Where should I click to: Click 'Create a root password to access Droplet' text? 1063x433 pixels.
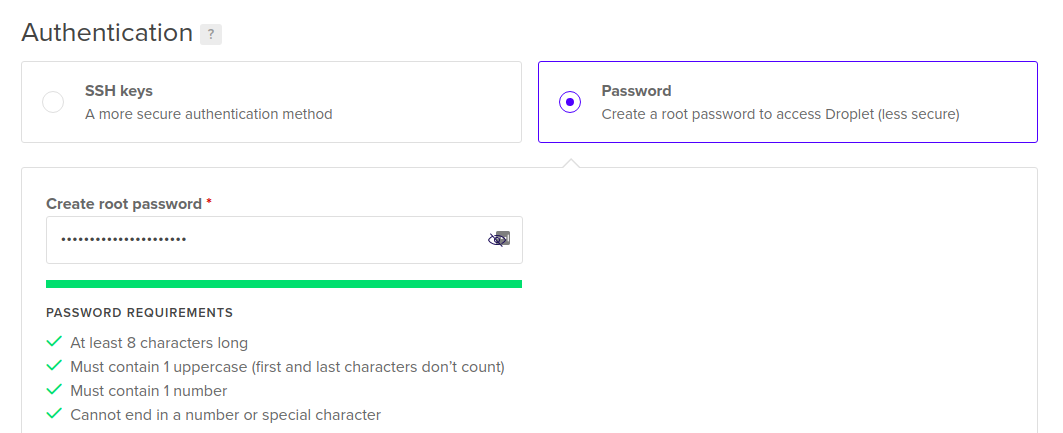(x=780, y=114)
